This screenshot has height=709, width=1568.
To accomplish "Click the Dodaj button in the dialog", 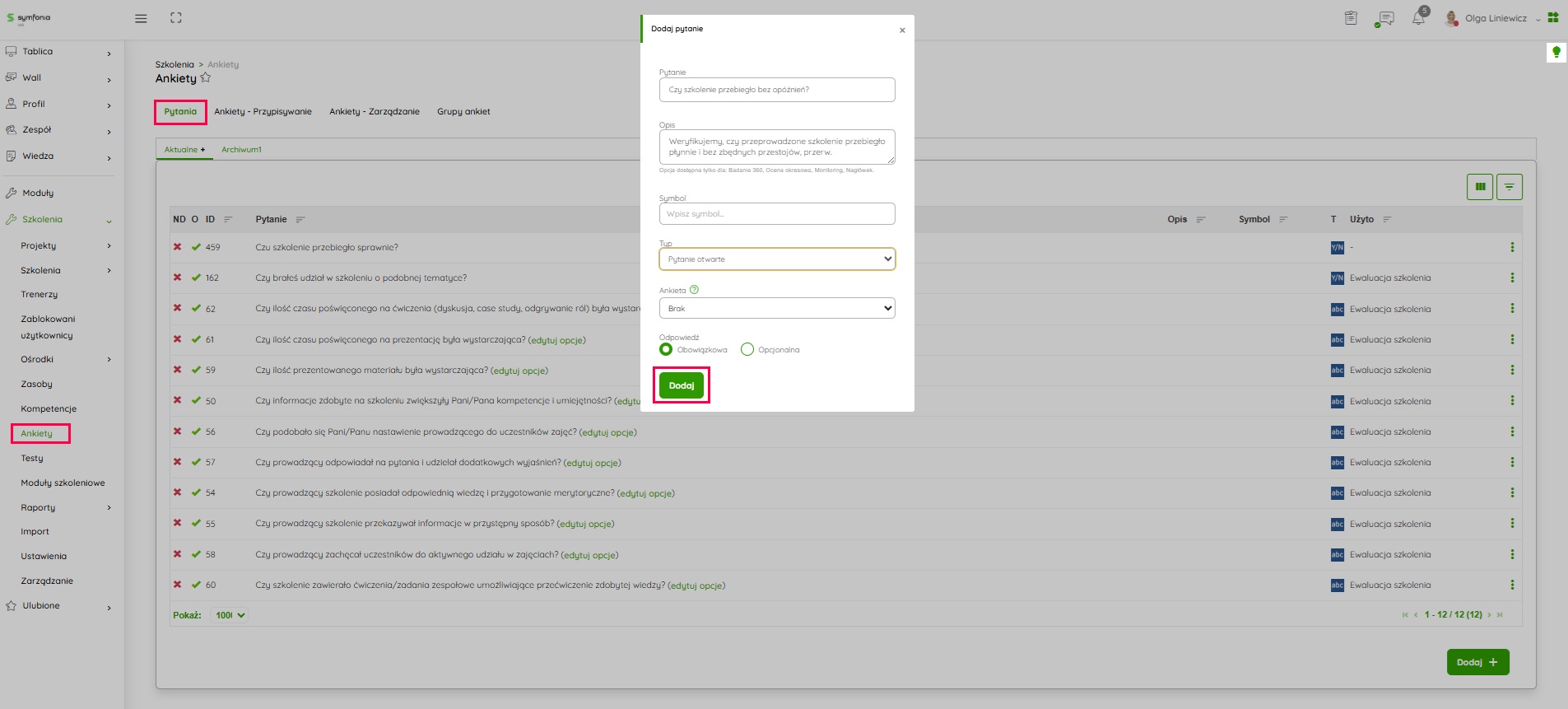I will click(x=681, y=385).
